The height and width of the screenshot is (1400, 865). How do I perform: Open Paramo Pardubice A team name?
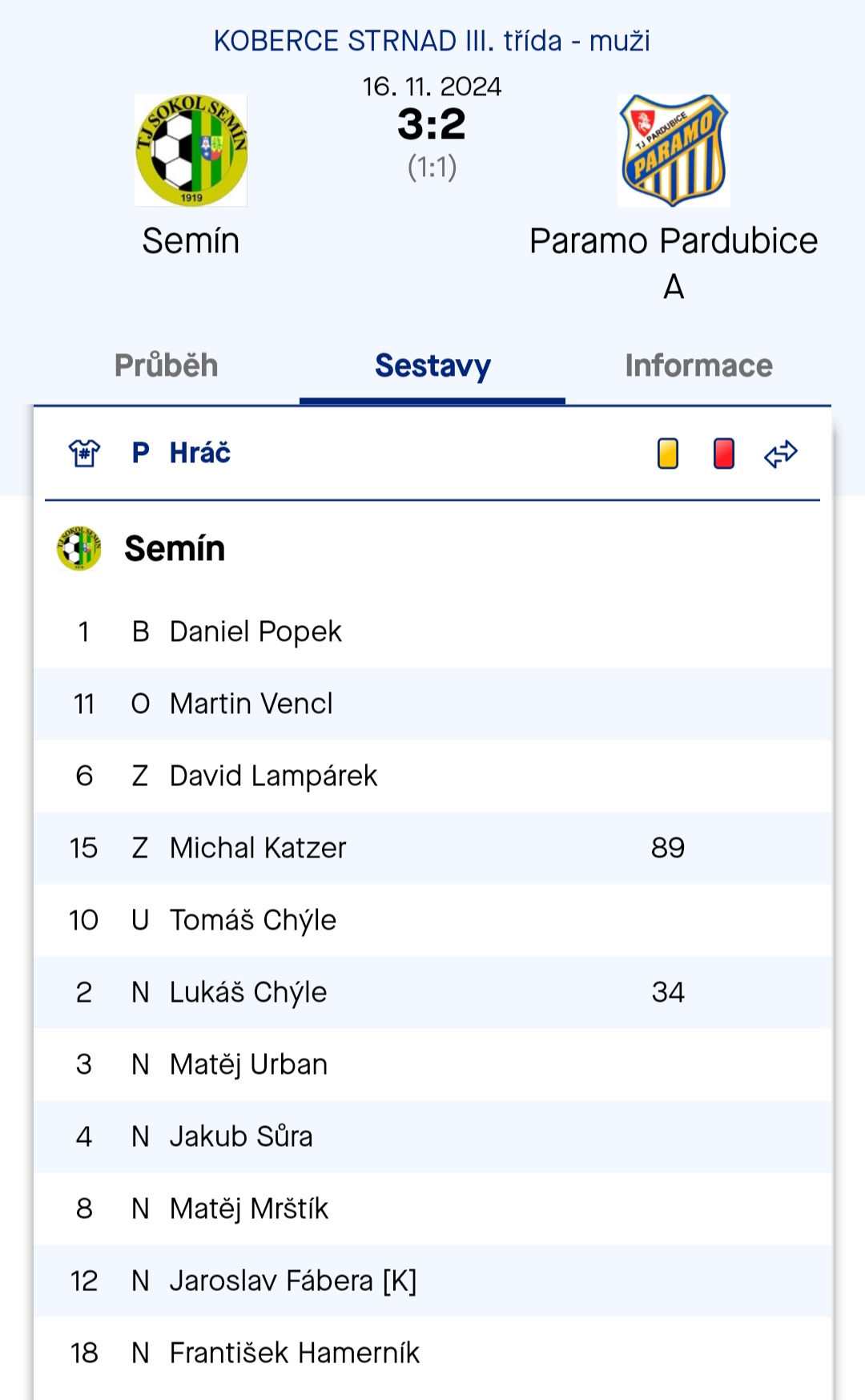pos(674,263)
